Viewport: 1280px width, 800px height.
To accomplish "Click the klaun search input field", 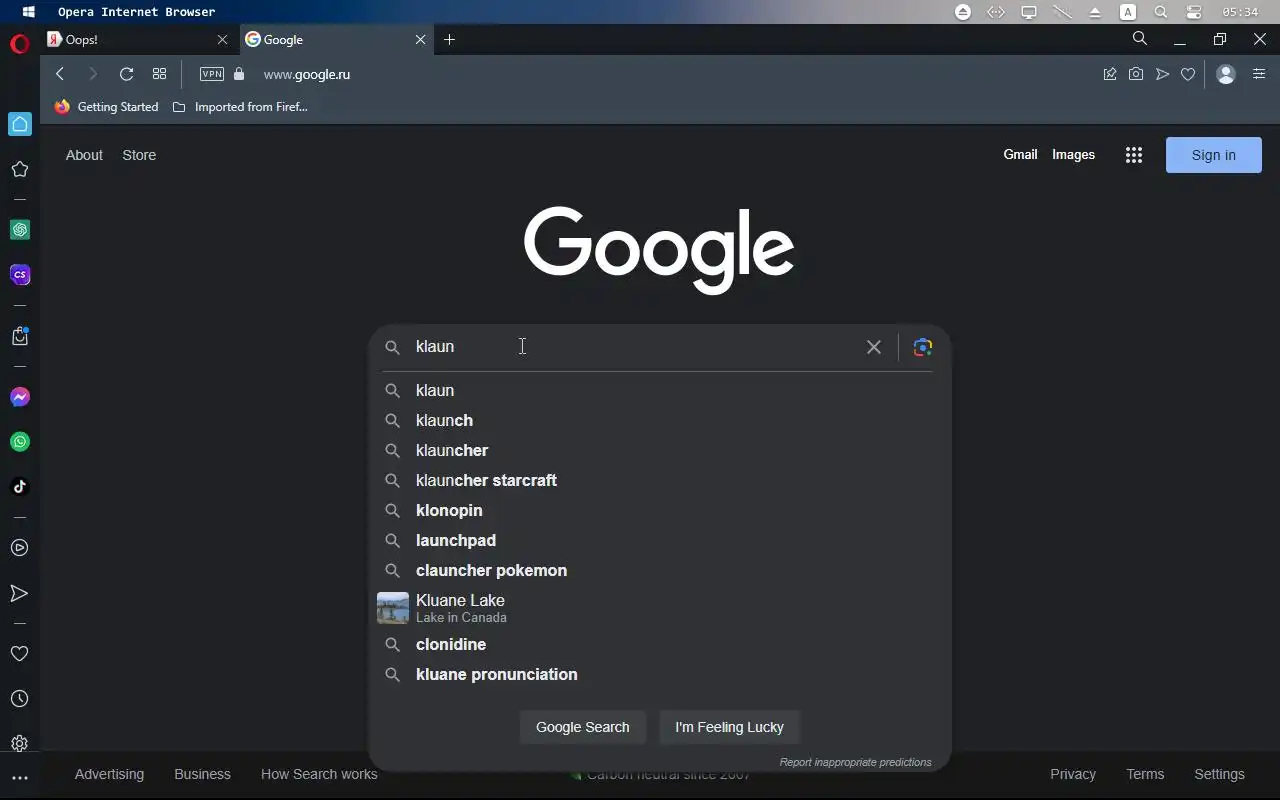I will pyautogui.click(x=635, y=347).
